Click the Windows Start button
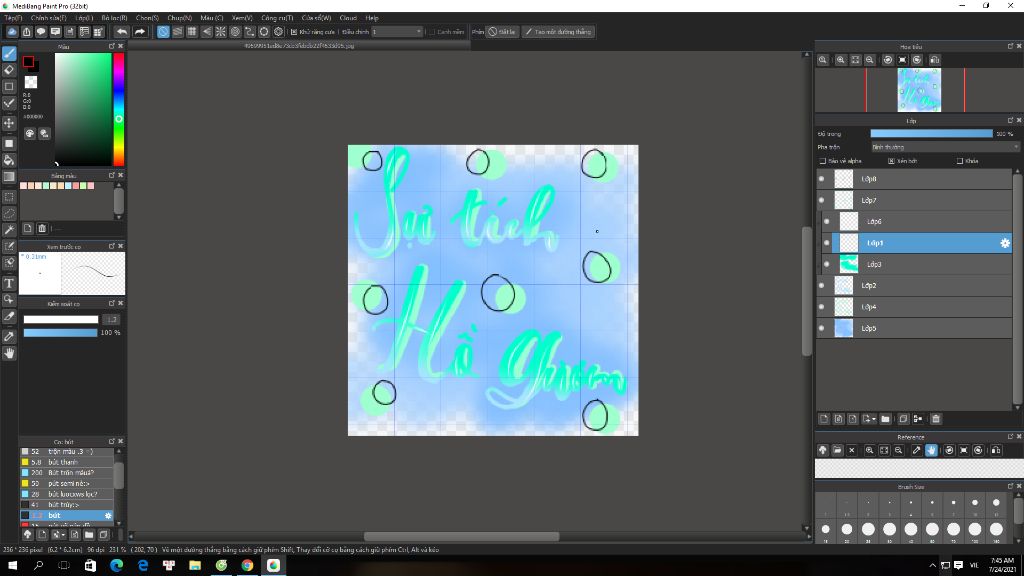1024x576 pixels. click(x=12, y=565)
